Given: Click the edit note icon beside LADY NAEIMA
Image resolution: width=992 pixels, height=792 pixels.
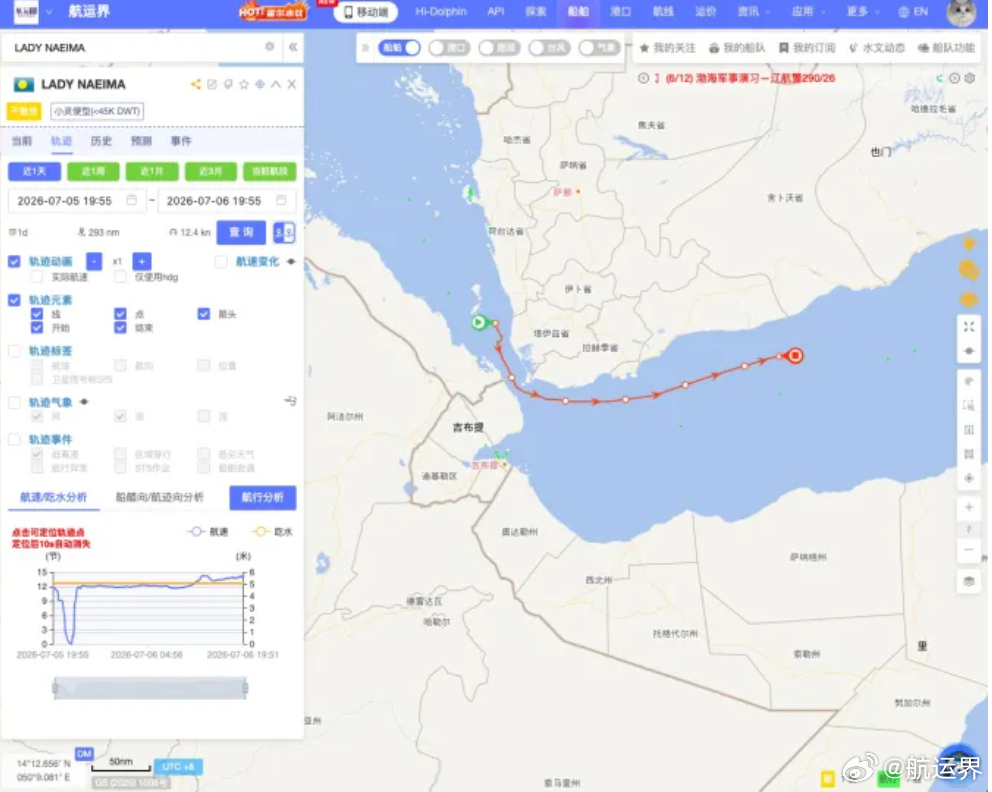Looking at the screenshot, I should tap(212, 84).
